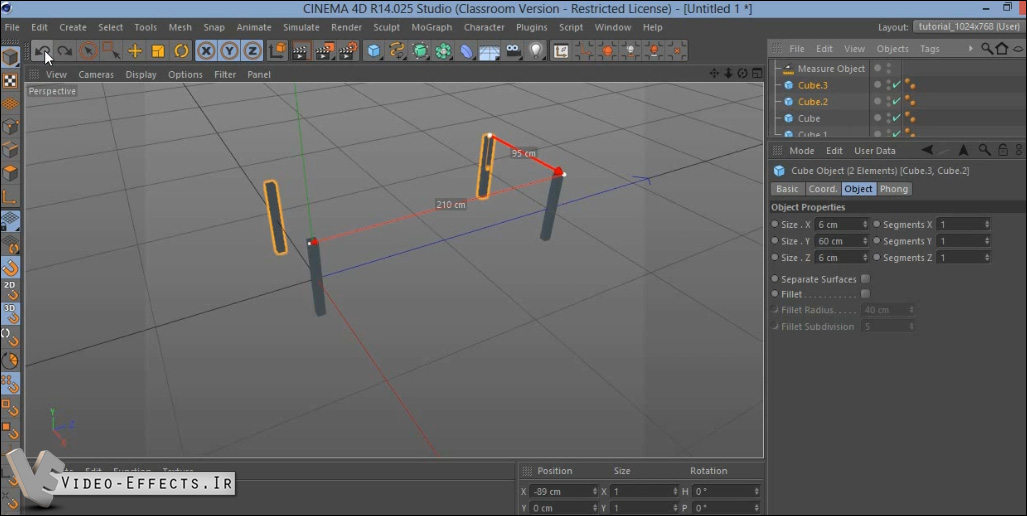Open viewport Cameras menu
Image resolution: width=1027 pixels, height=516 pixels.
(x=96, y=75)
